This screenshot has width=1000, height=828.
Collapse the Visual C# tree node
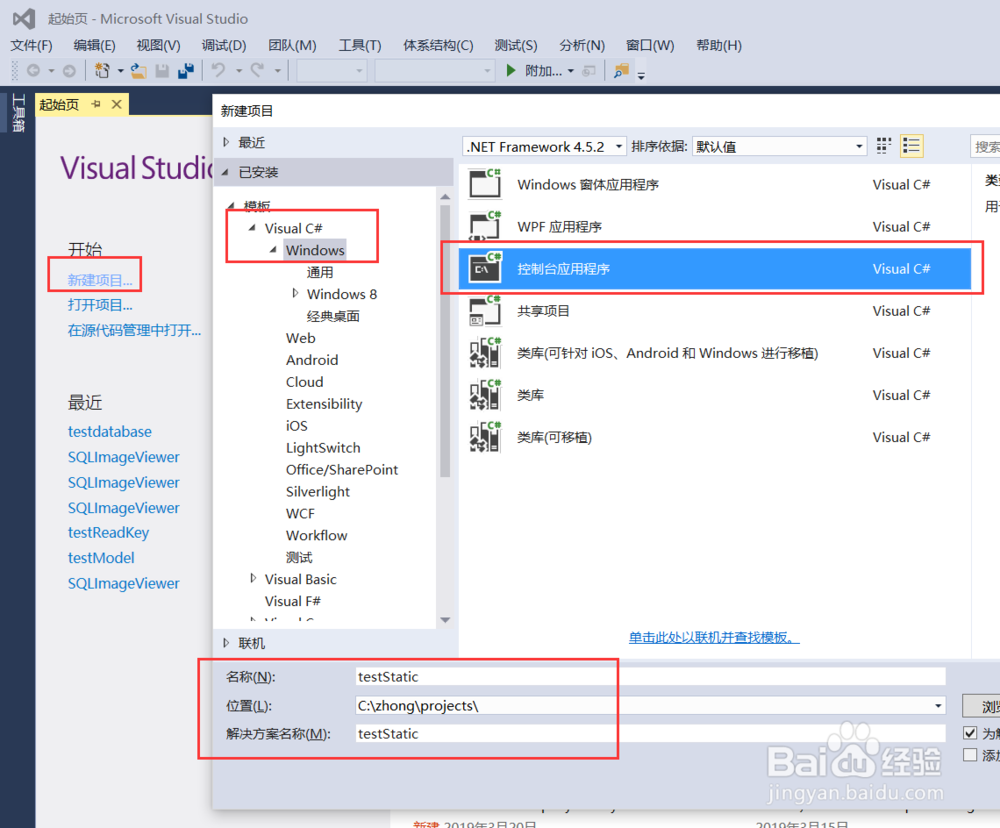coord(252,228)
